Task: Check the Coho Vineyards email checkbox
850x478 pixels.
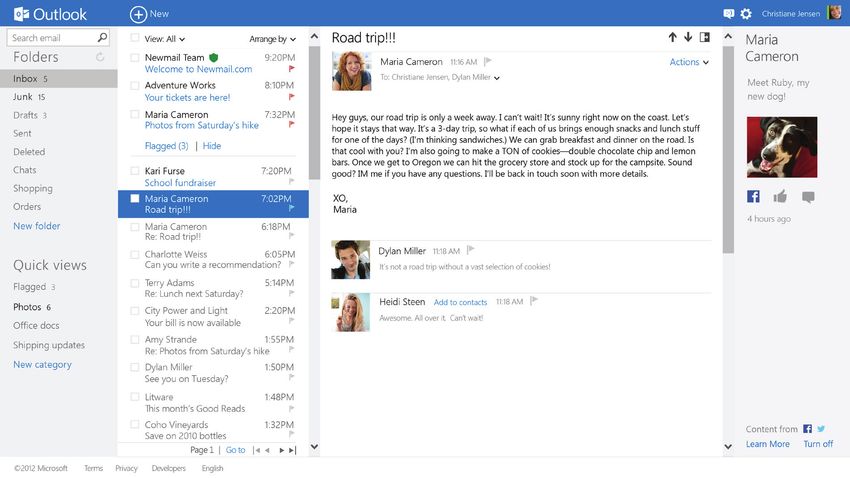Action: [x=134, y=424]
